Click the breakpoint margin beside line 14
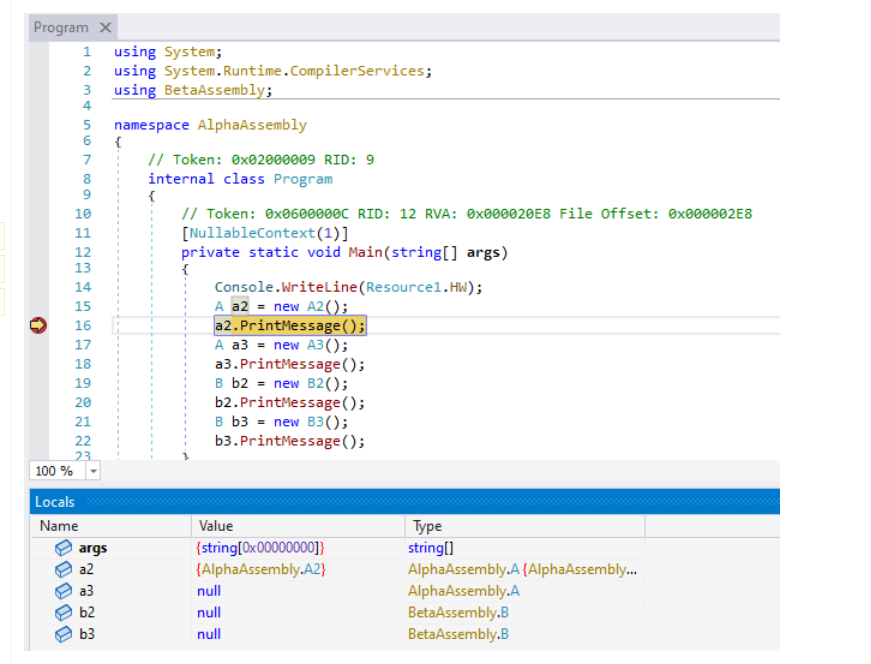871x664 pixels. coord(37,287)
